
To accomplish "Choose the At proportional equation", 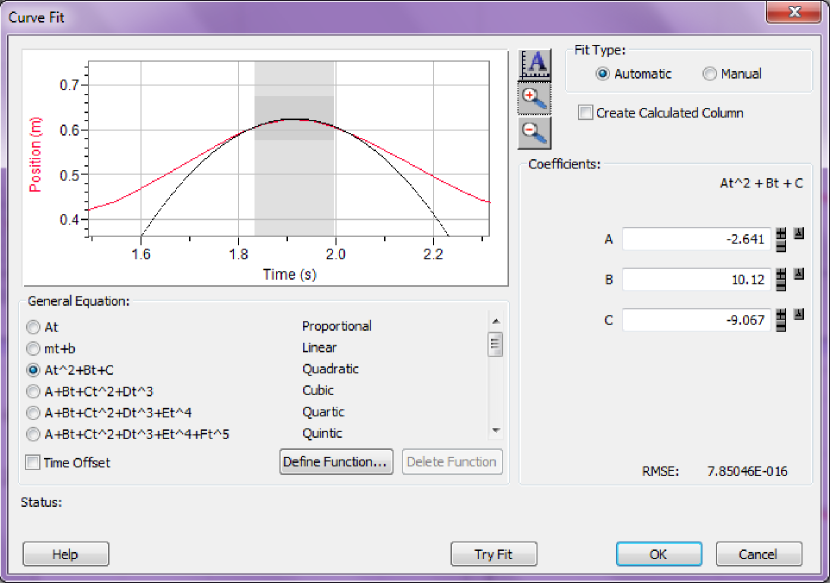I will pos(33,327).
